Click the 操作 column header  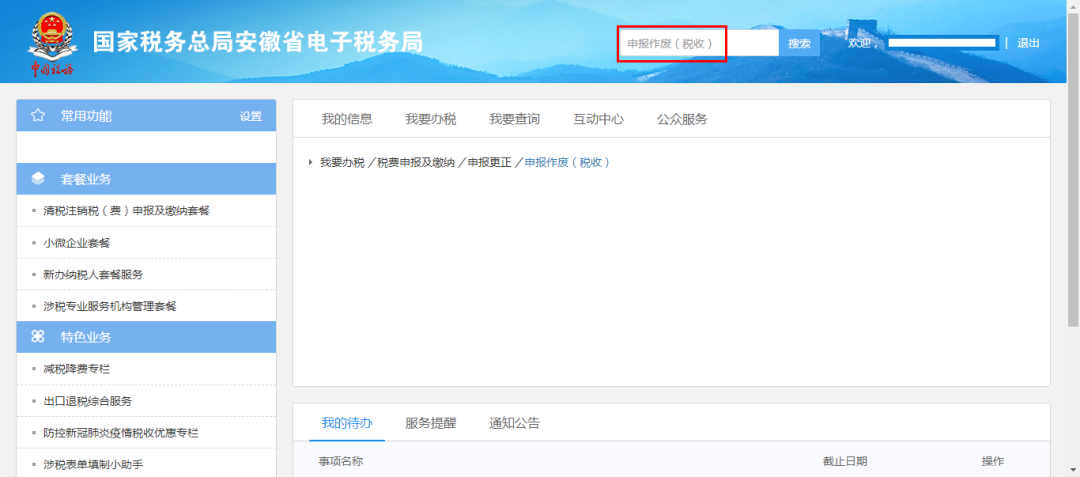(x=993, y=460)
